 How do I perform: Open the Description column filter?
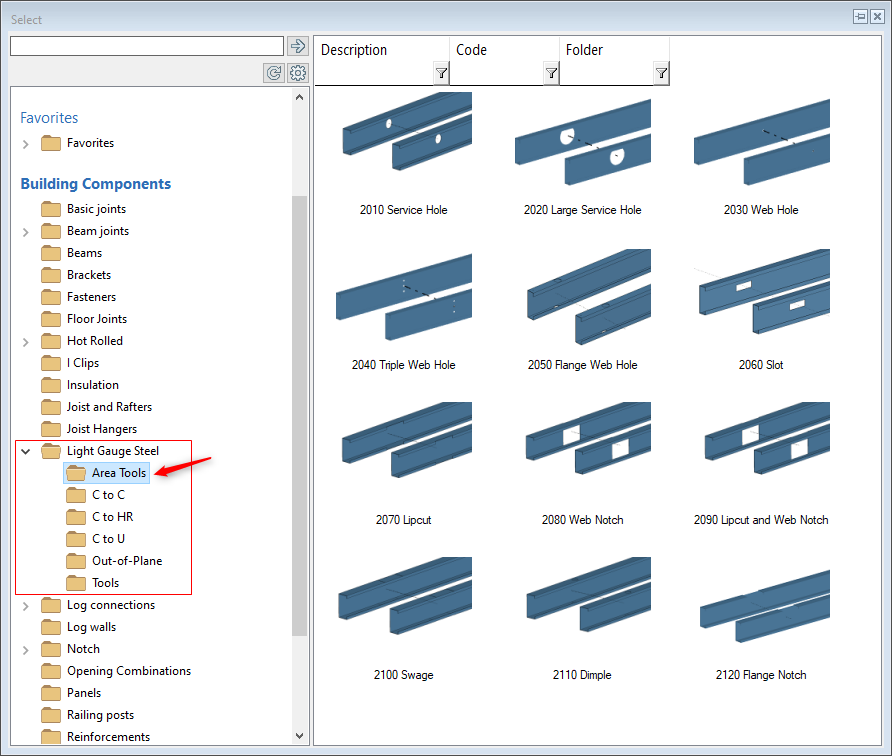pyautogui.click(x=441, y=73)
